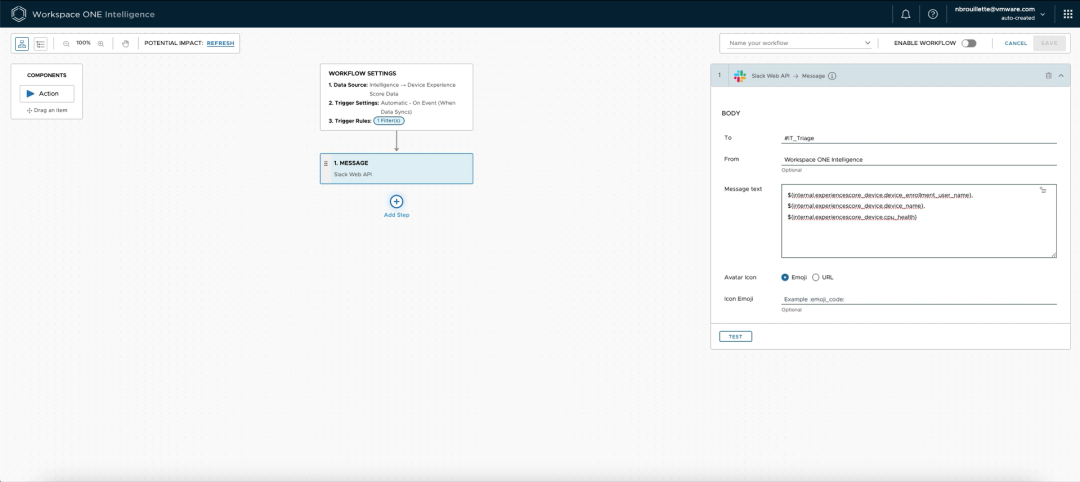Toggle the Enable Workflow switch

pyautogui.click(x=969, y=43)
